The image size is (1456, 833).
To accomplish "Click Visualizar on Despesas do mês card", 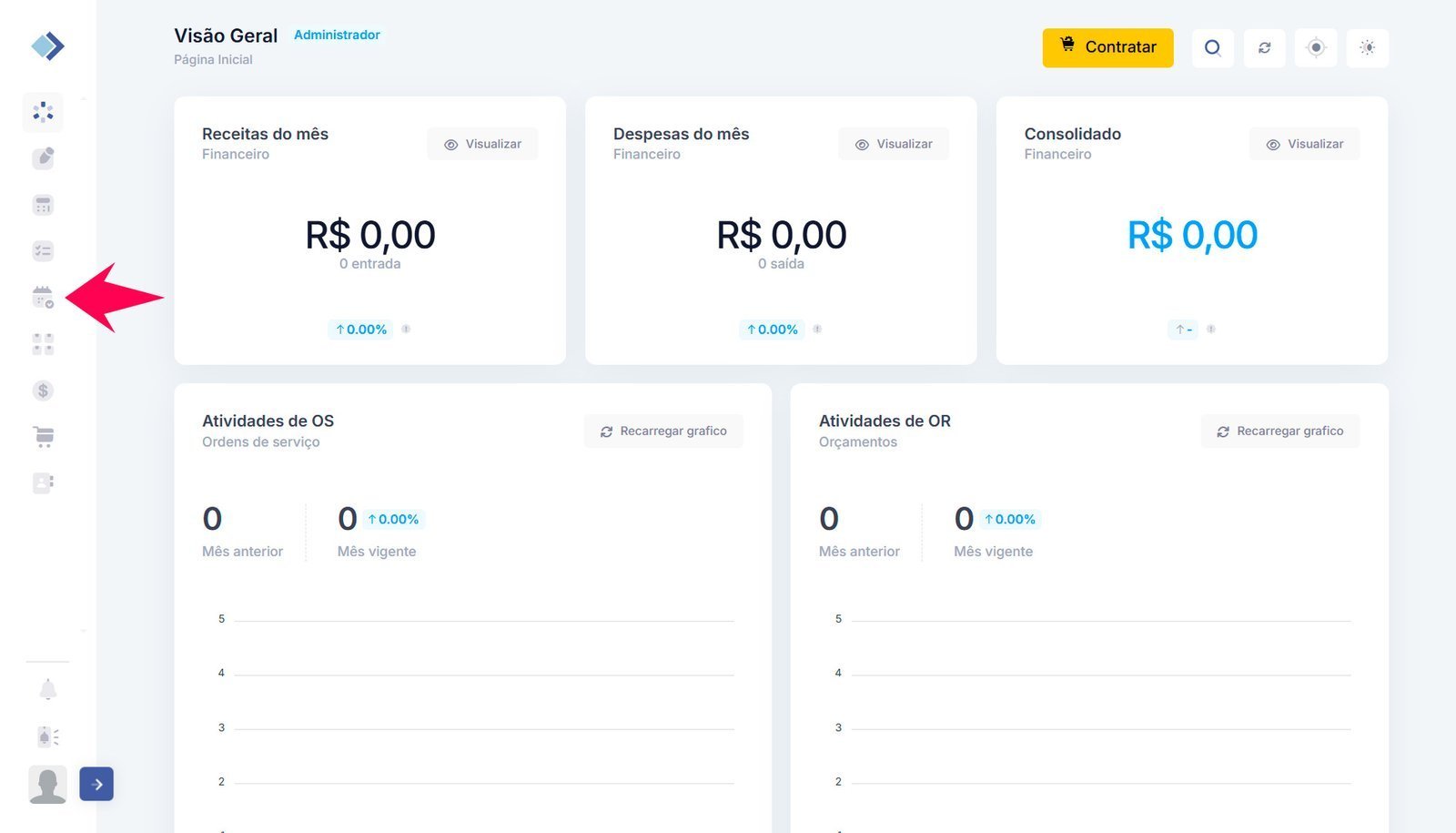I will click(x=894, y=144).
